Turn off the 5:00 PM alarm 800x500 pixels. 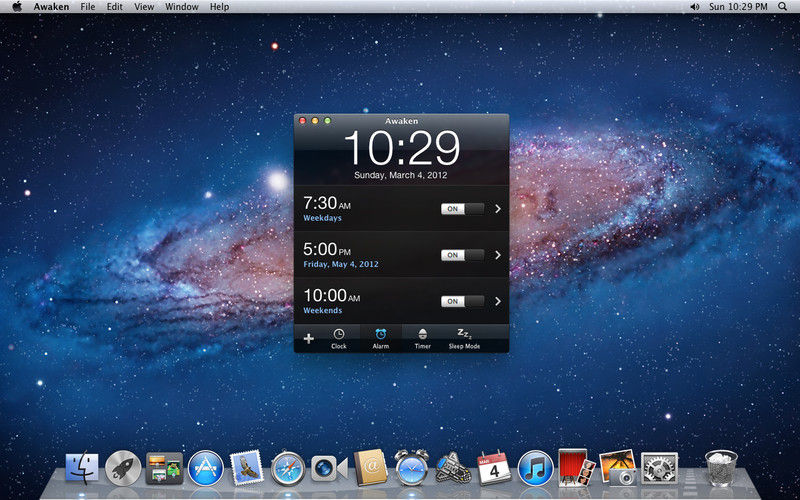pos(462,255)
